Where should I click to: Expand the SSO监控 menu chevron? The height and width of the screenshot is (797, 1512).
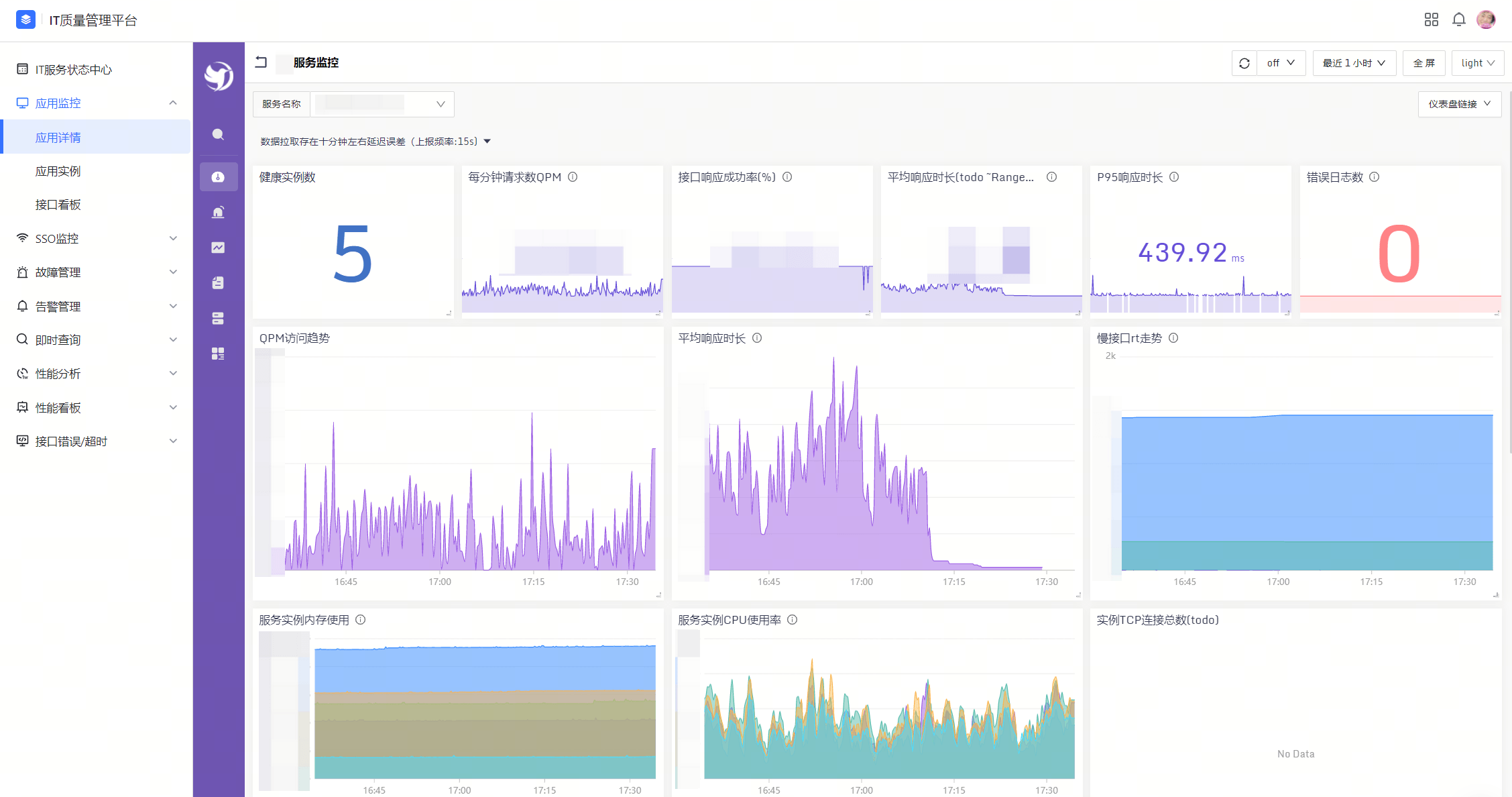click(x=173, y=238)
